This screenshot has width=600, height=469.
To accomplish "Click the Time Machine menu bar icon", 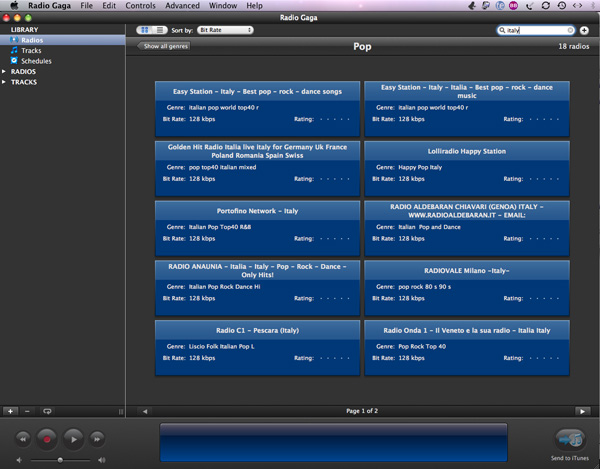I will [561, 5].
